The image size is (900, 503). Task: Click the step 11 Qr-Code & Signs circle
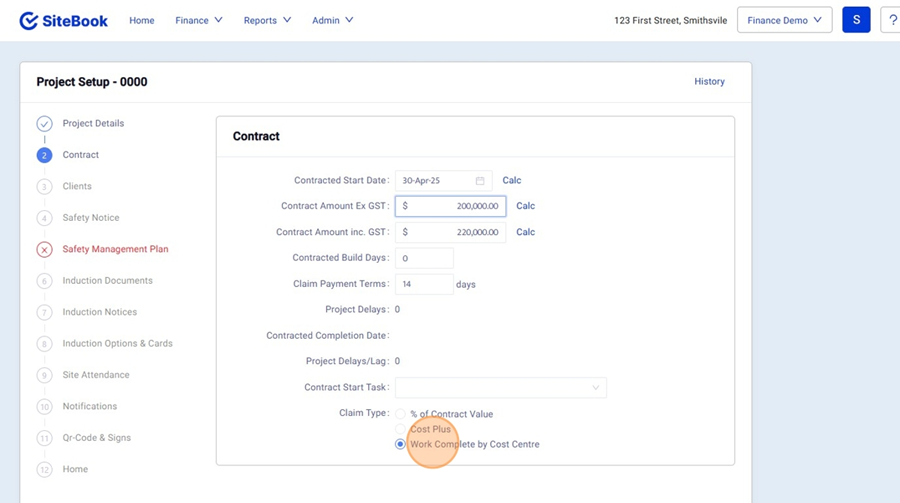tap(44, 438)
